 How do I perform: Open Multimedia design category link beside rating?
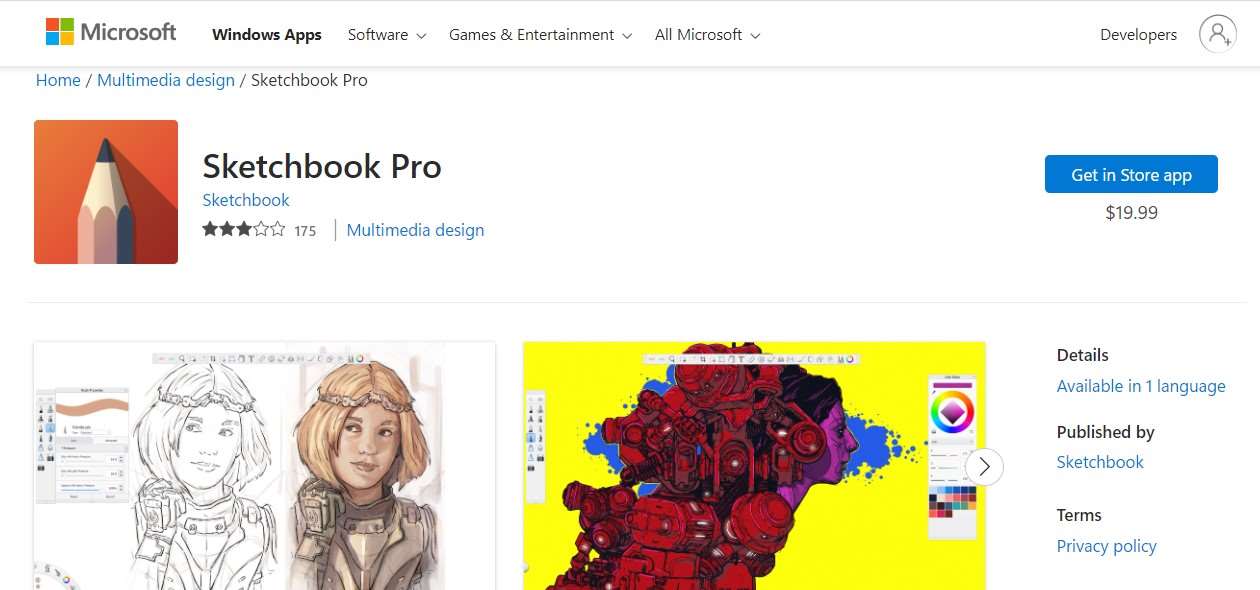tap(415, 230)
